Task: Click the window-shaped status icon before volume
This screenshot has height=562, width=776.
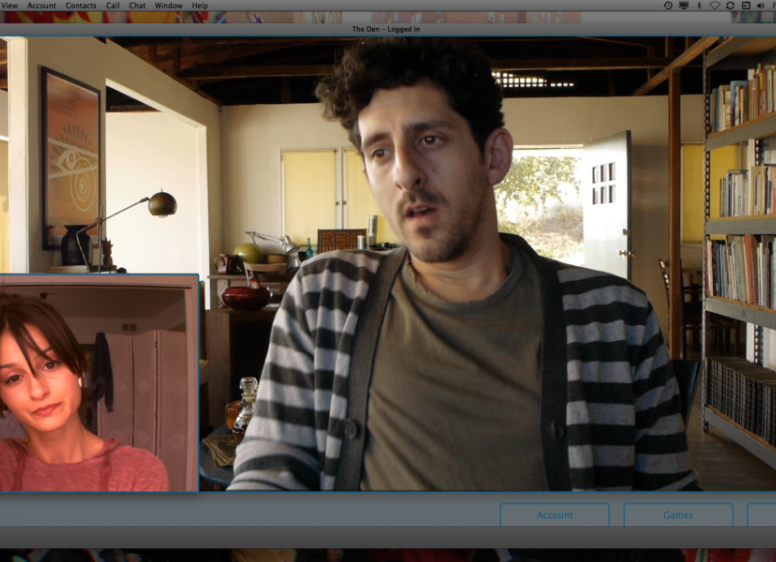Action: click(746, 5)
